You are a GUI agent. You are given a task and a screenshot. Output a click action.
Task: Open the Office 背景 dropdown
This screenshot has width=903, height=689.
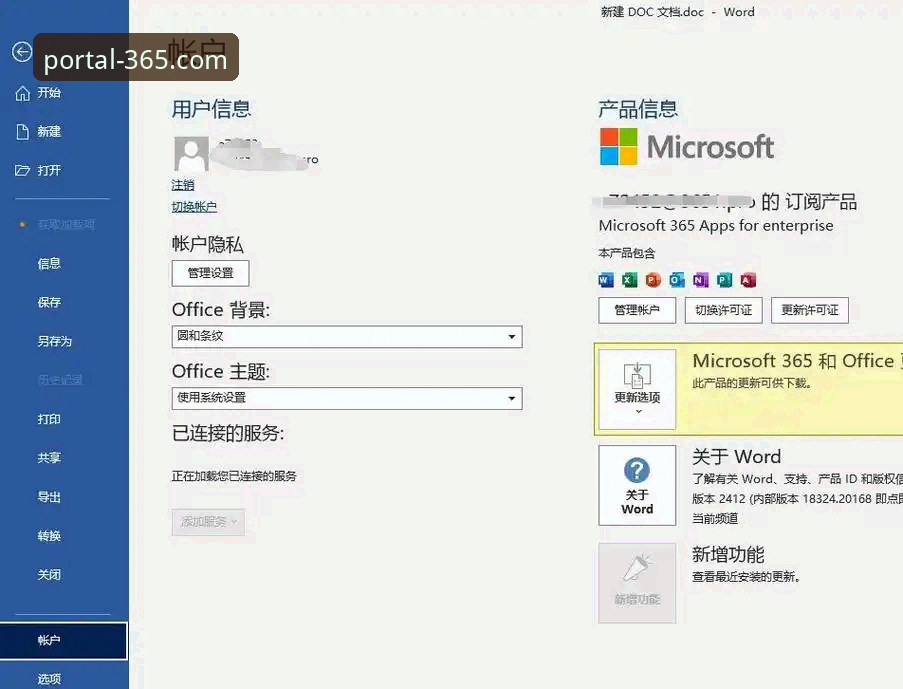coord(347,336)
